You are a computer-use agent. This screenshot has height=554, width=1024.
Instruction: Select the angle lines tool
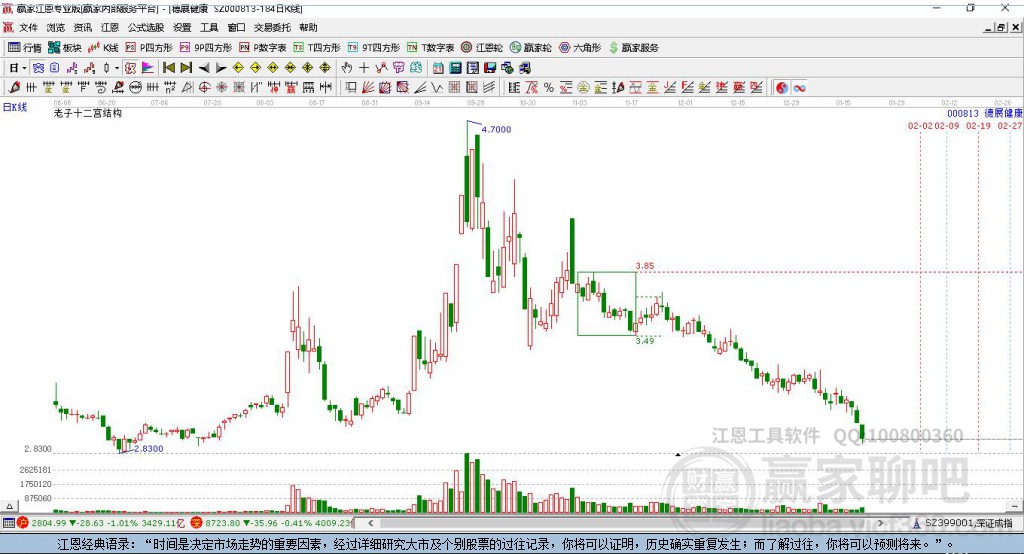[420, 88]
